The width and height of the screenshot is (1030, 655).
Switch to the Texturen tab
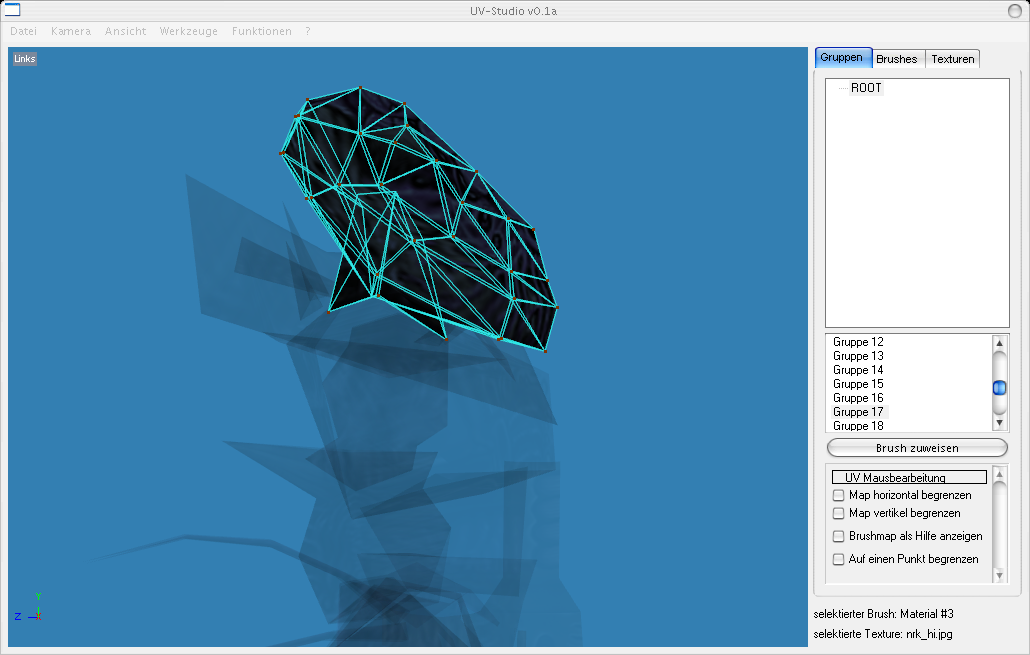[x=952, y=59]
